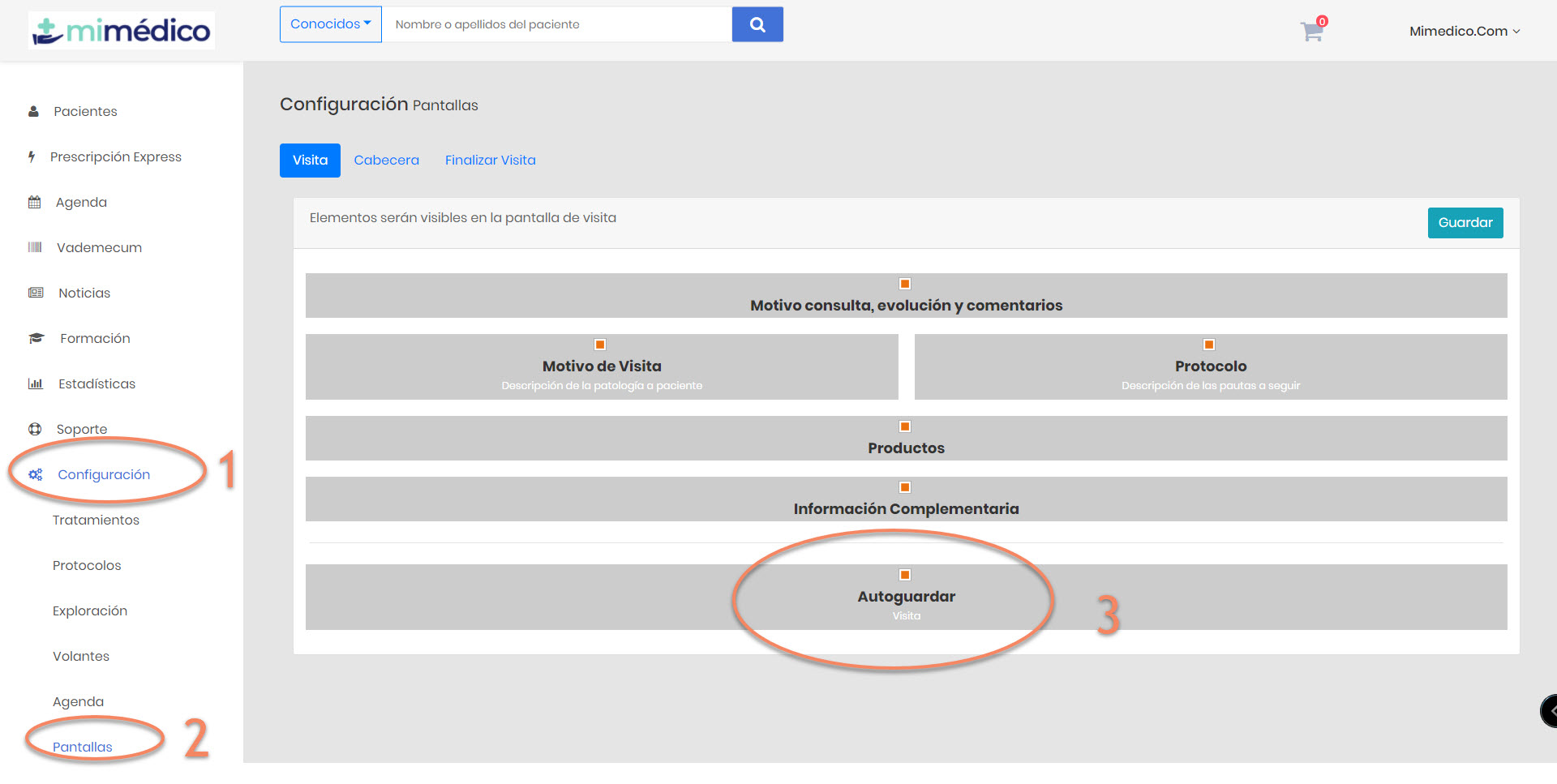The height and width of the screenshot is (784, 1557).
Task: Open the shopping cart icon
Action: (x=1311, y=32)
